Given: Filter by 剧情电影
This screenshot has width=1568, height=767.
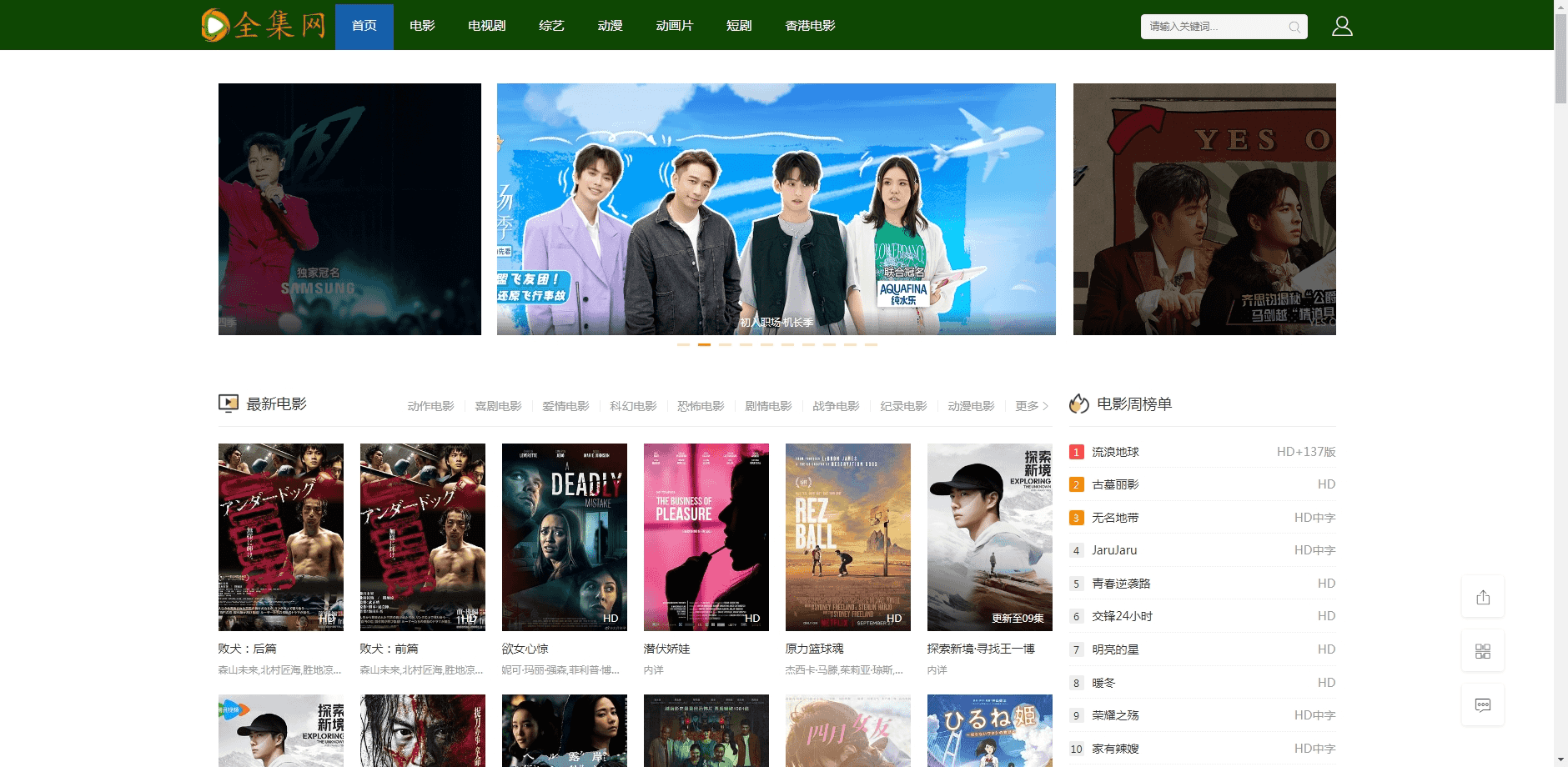Looking at the screenshot, I should 769,406.
